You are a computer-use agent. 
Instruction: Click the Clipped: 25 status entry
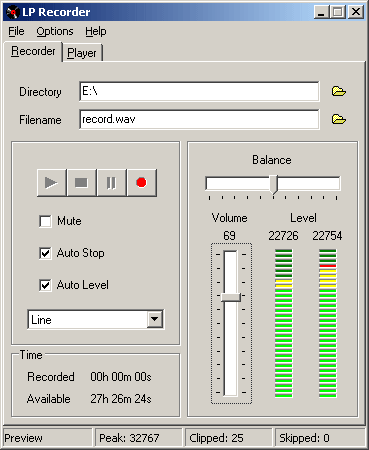click(228, 438)
